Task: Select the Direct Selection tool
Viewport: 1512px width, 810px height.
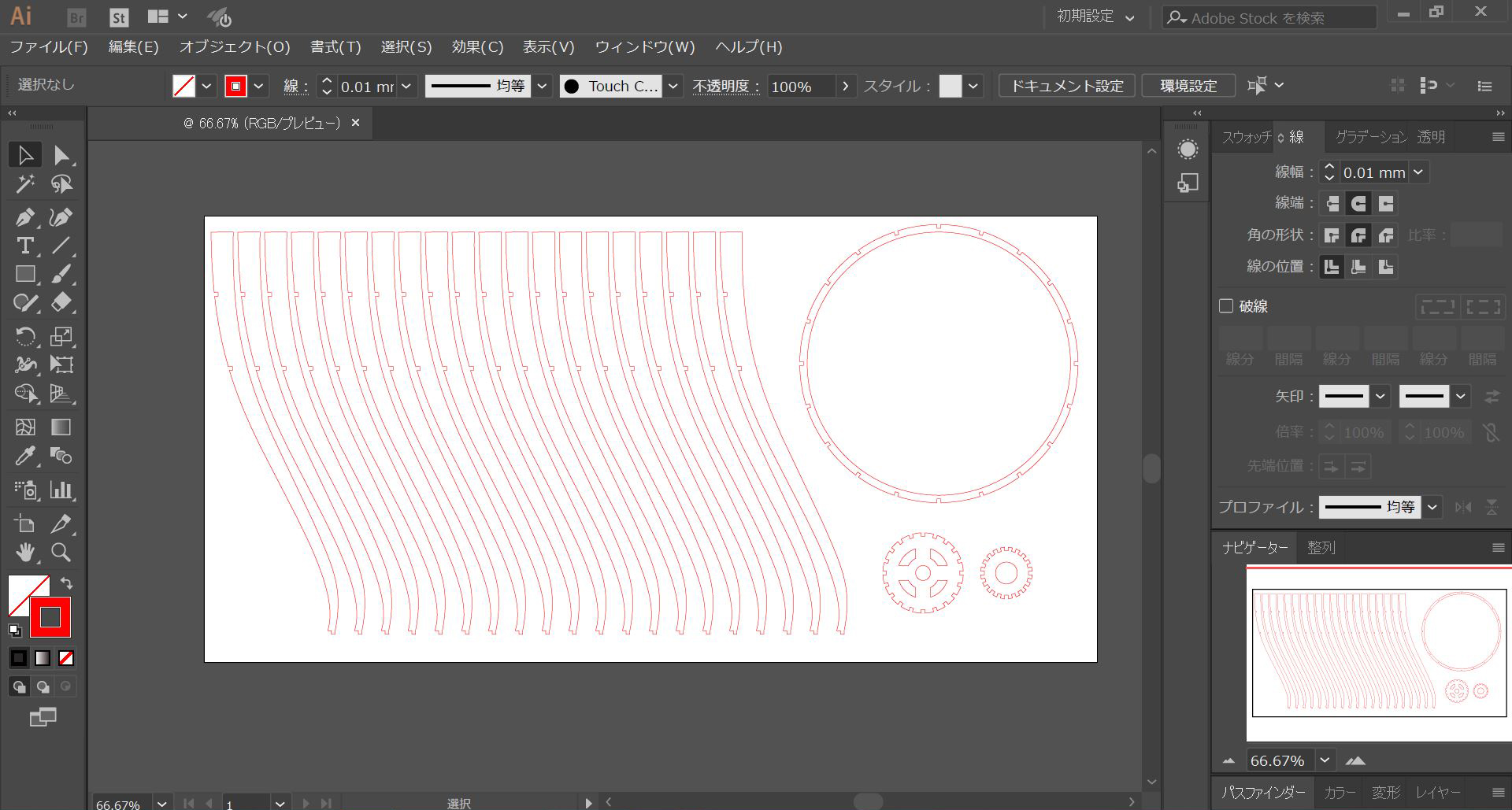Action: tap(61, 155)
